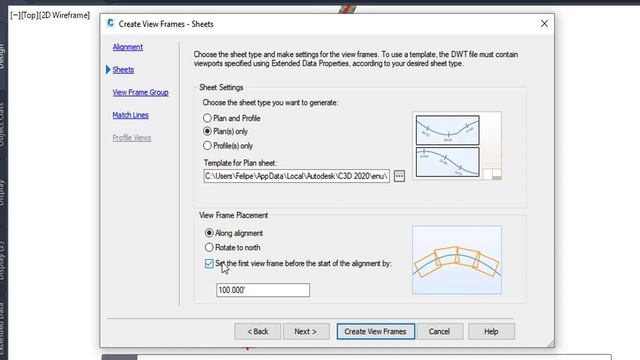Open the Alignment wizard page link
This screenshot has height=360, width=640.
click(x=127, y=47)
